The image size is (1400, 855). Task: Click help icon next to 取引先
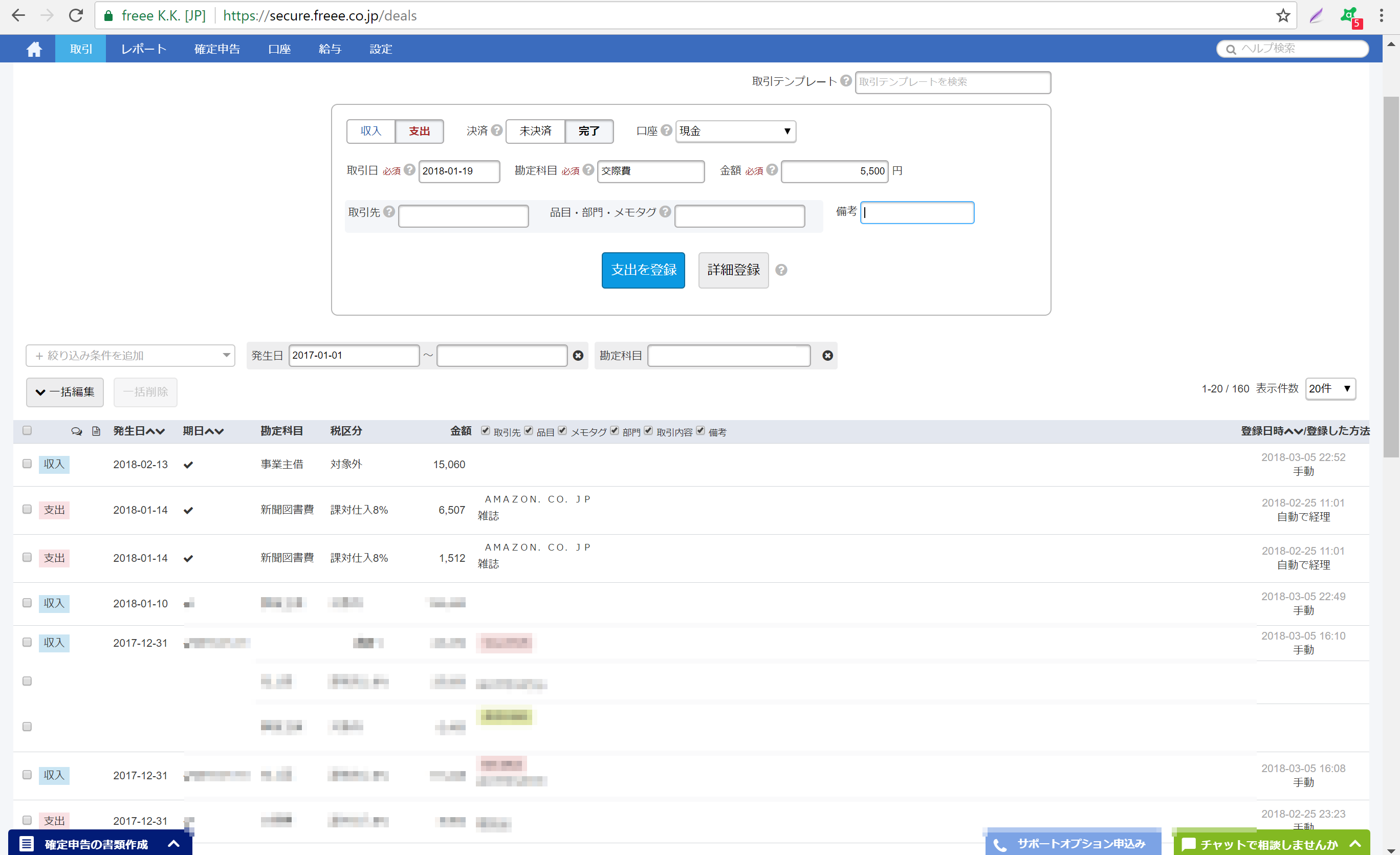coord(389,211)
